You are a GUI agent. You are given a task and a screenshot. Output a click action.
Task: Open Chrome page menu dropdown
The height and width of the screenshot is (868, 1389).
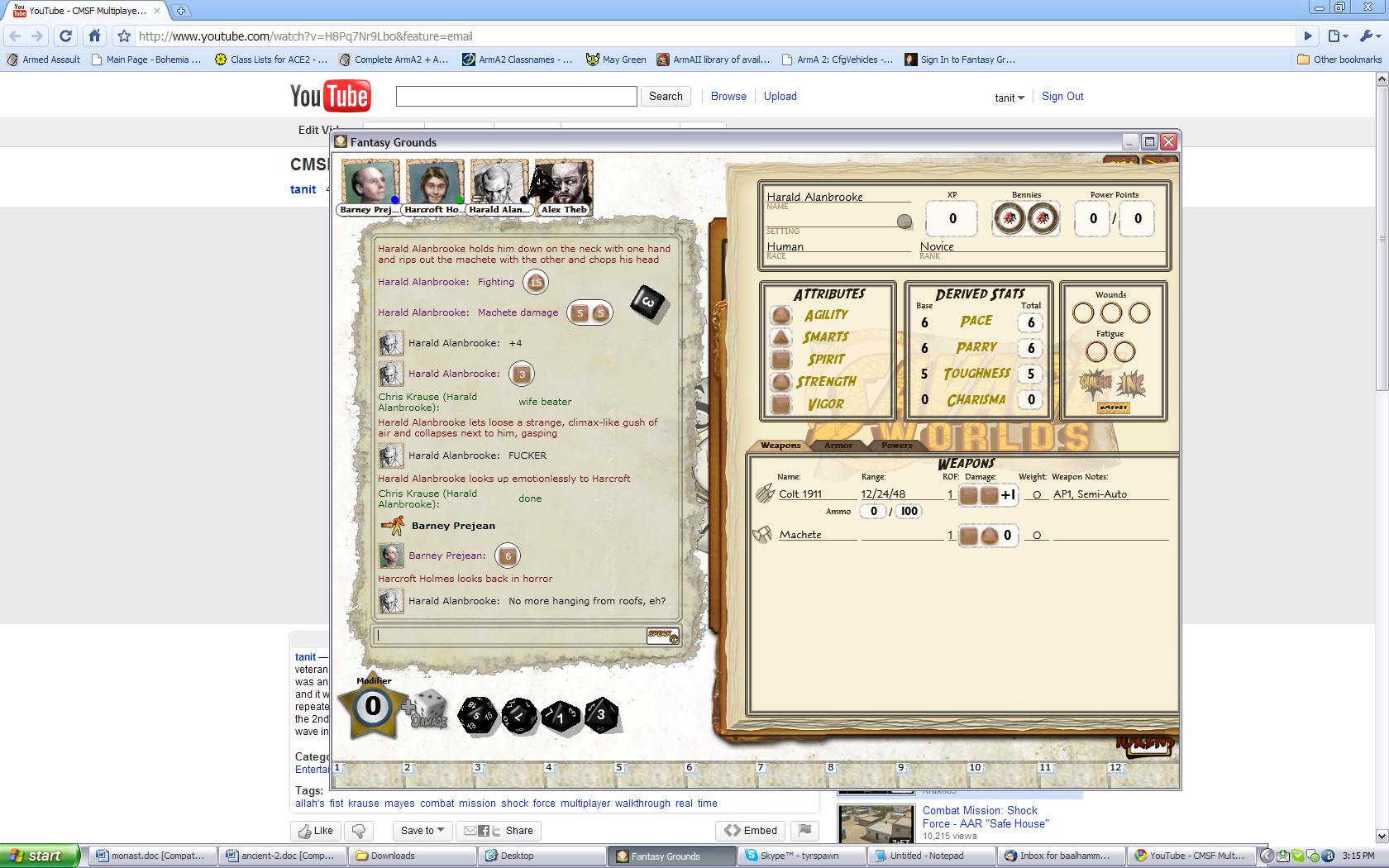[1338, 36]
